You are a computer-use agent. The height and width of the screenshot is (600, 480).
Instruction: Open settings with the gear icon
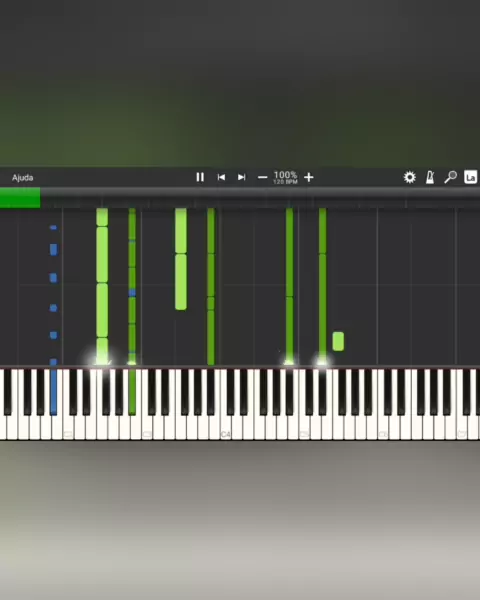pyautogui.click(x=410, y=177)
